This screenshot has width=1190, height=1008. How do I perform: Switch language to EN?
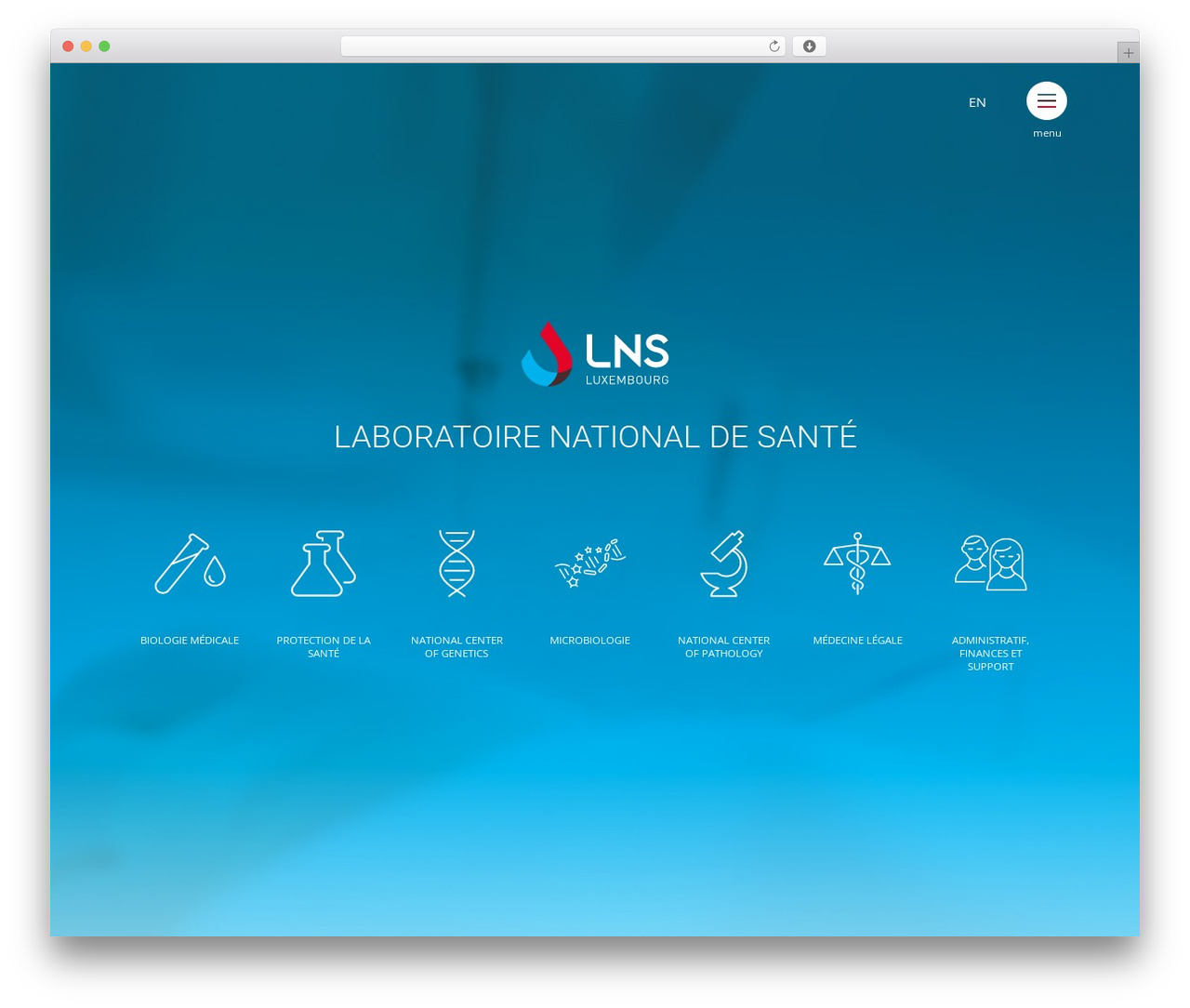pyautogui.click(x=977, y=102)
